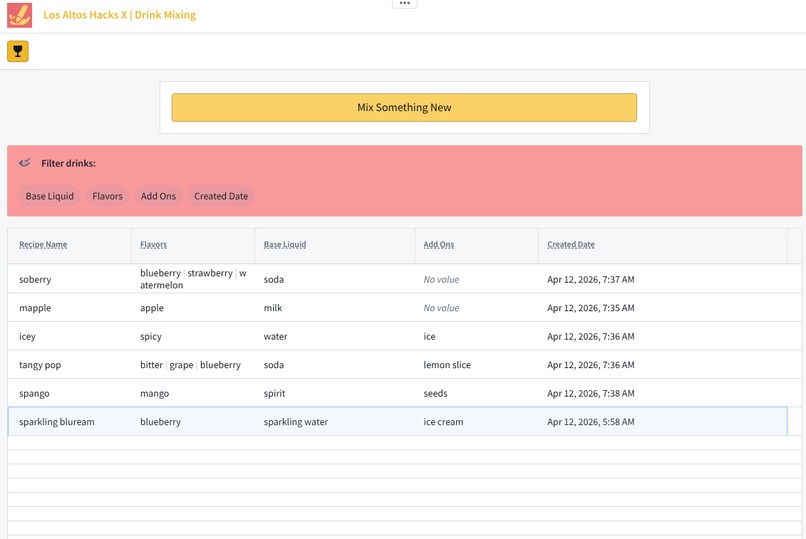Click No value in the mapple row
The width and height of the screenshot is (806, 539).
(x=441, y=308)
